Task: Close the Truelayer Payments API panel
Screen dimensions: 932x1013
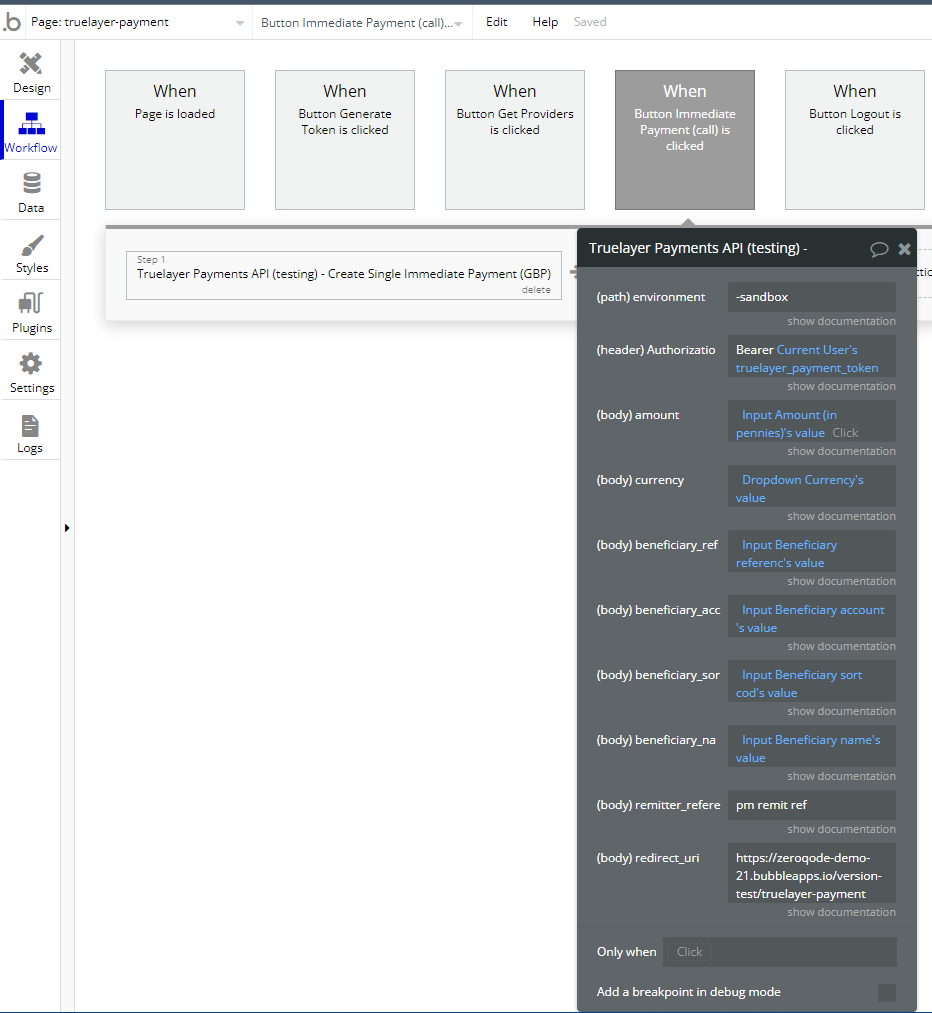Action: click(904, 249)
